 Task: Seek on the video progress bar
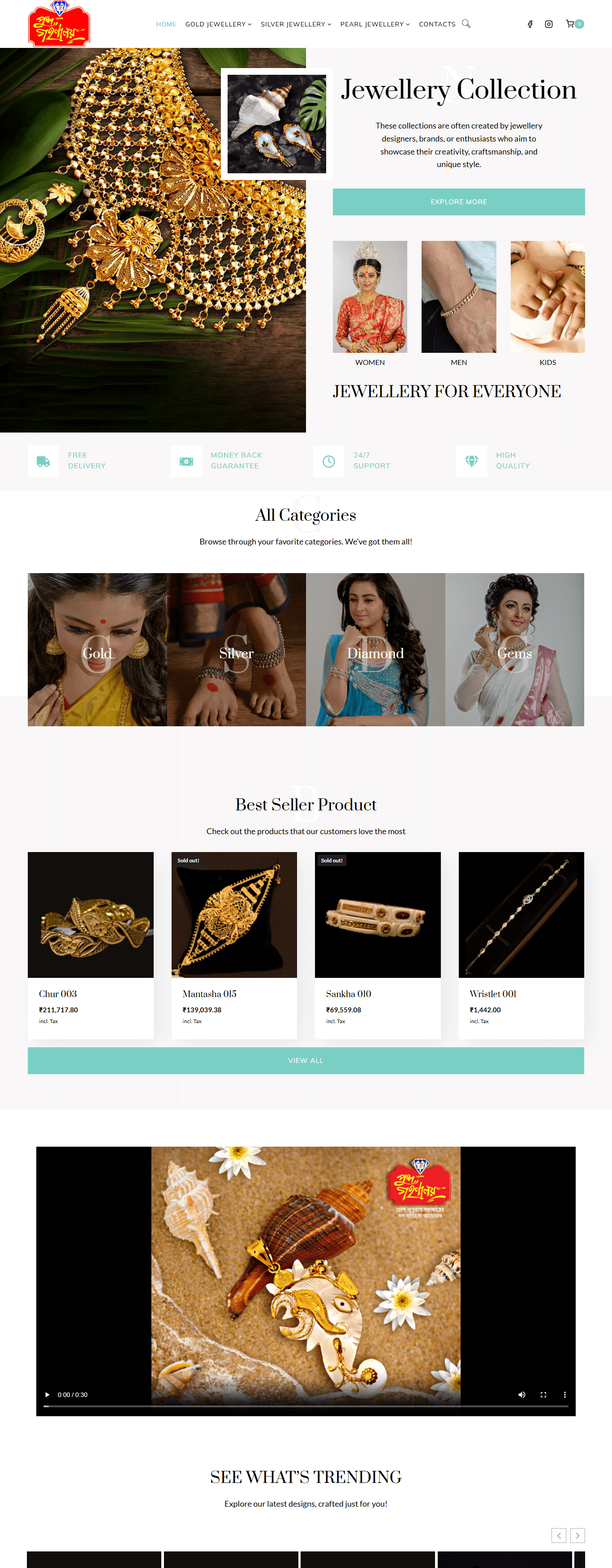[306, 1406]
